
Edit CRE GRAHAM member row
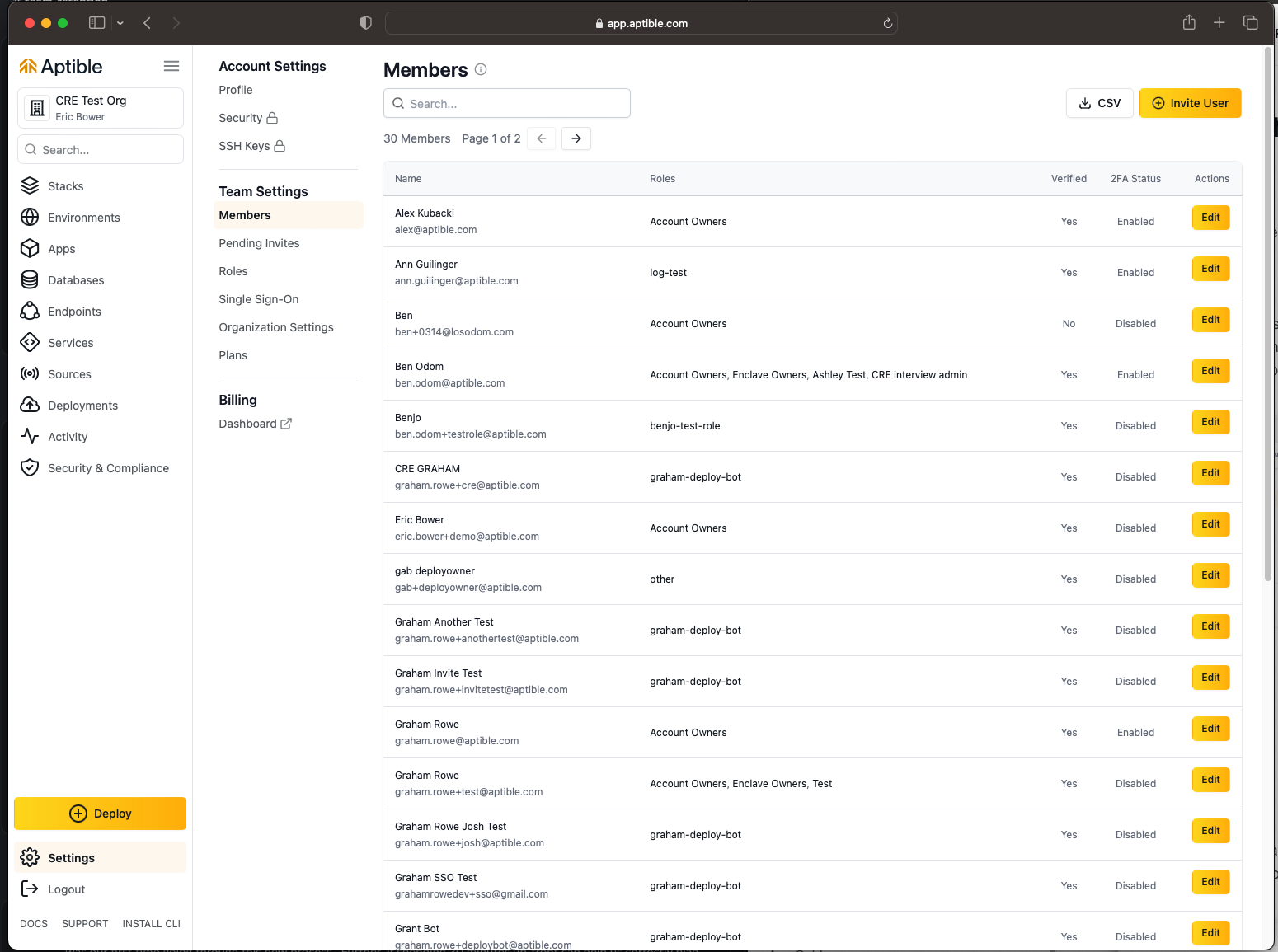point(1211,473)
